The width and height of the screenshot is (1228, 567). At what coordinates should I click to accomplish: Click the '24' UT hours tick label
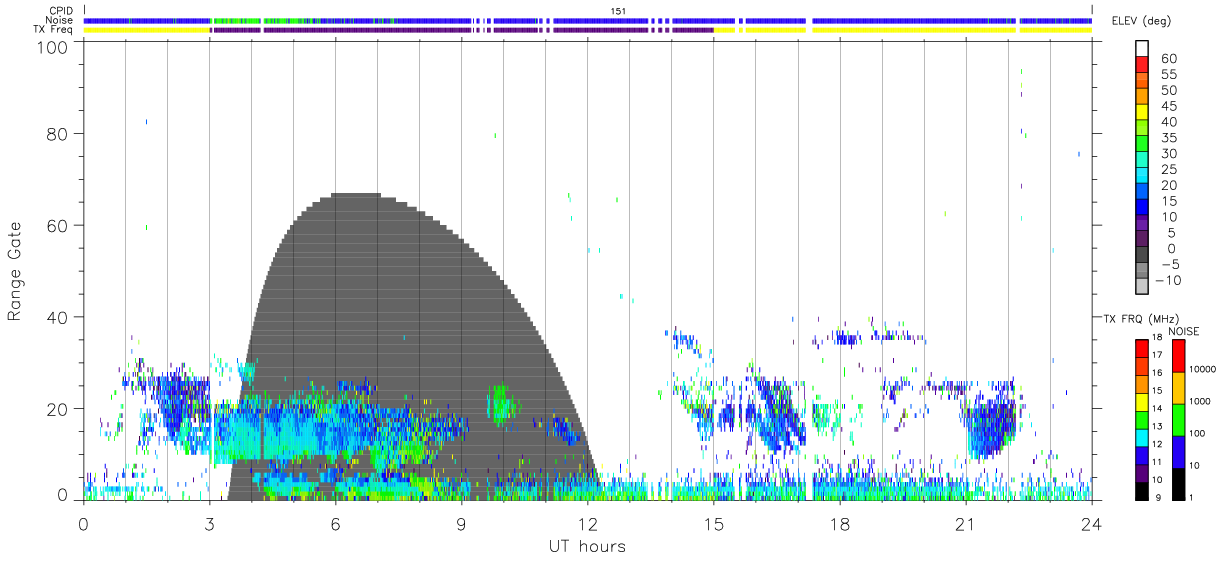click(x=1091, y=523)
